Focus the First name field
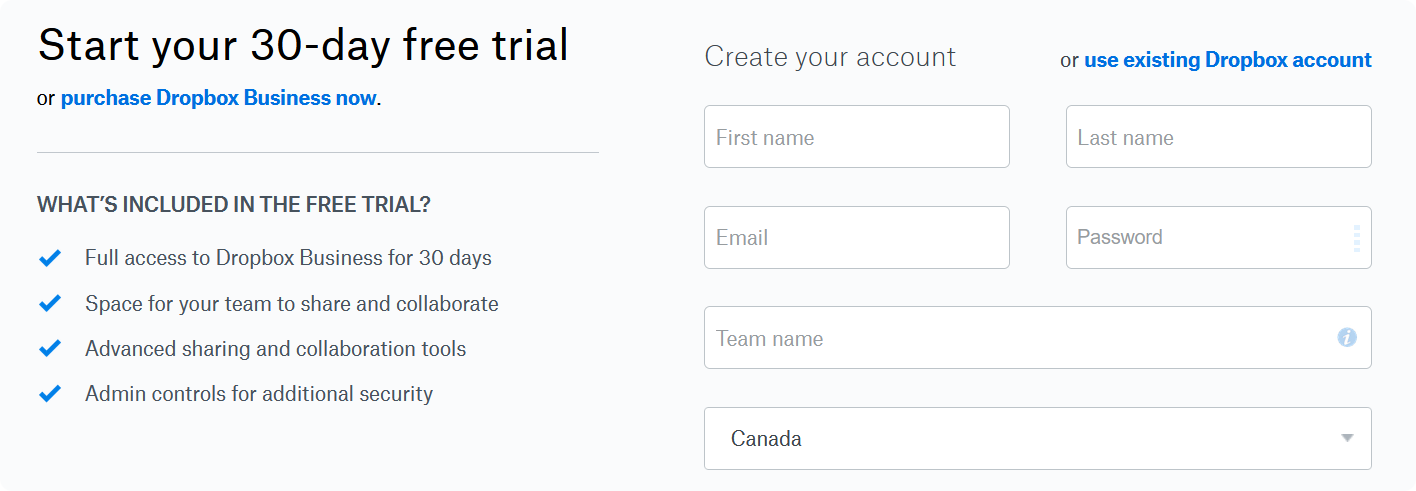This screenshot has height=491, width=1416. click(856, 137)
